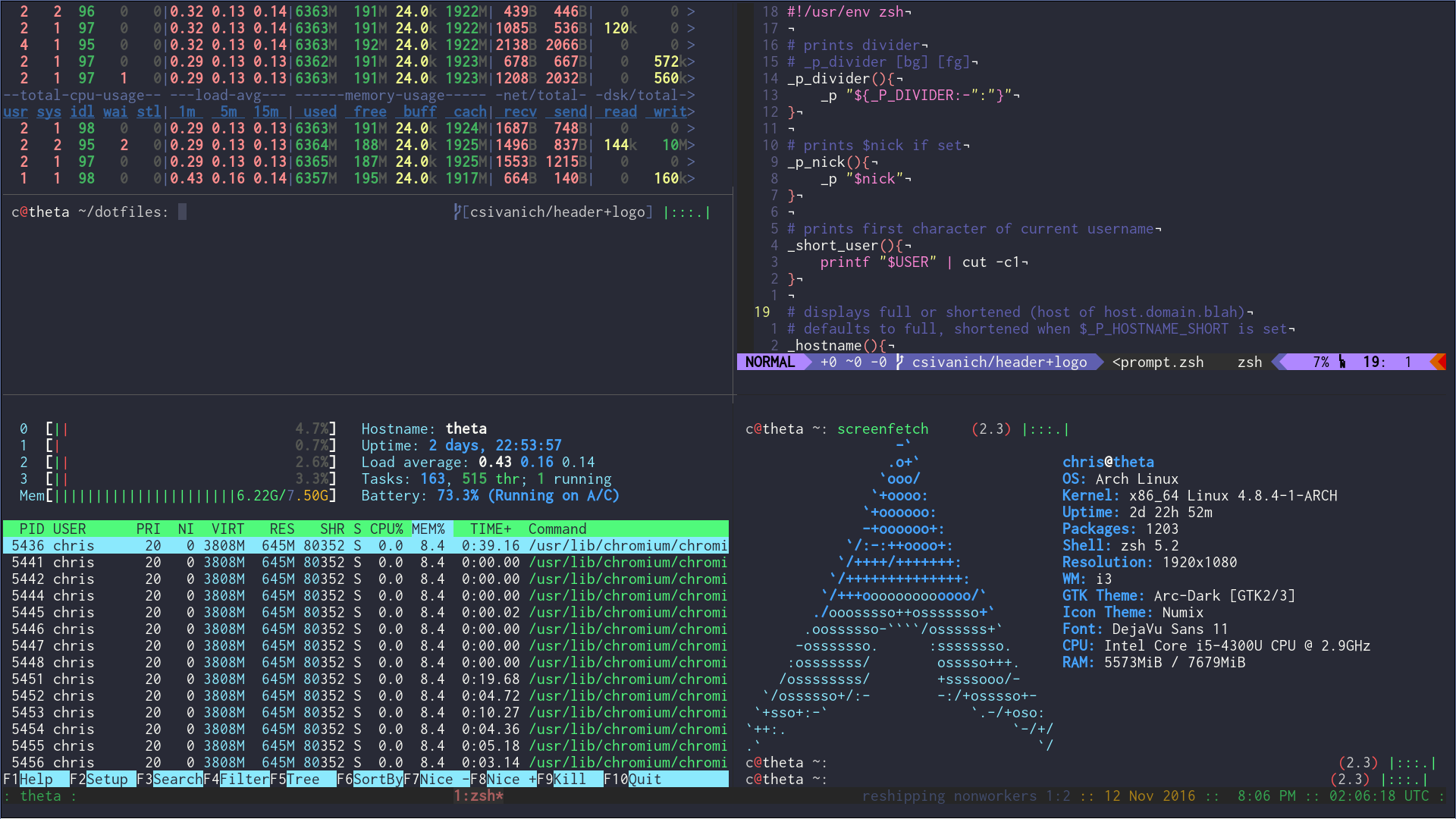Click the CPU Intel Core i5-4300U line

(x=1216, y=645)
